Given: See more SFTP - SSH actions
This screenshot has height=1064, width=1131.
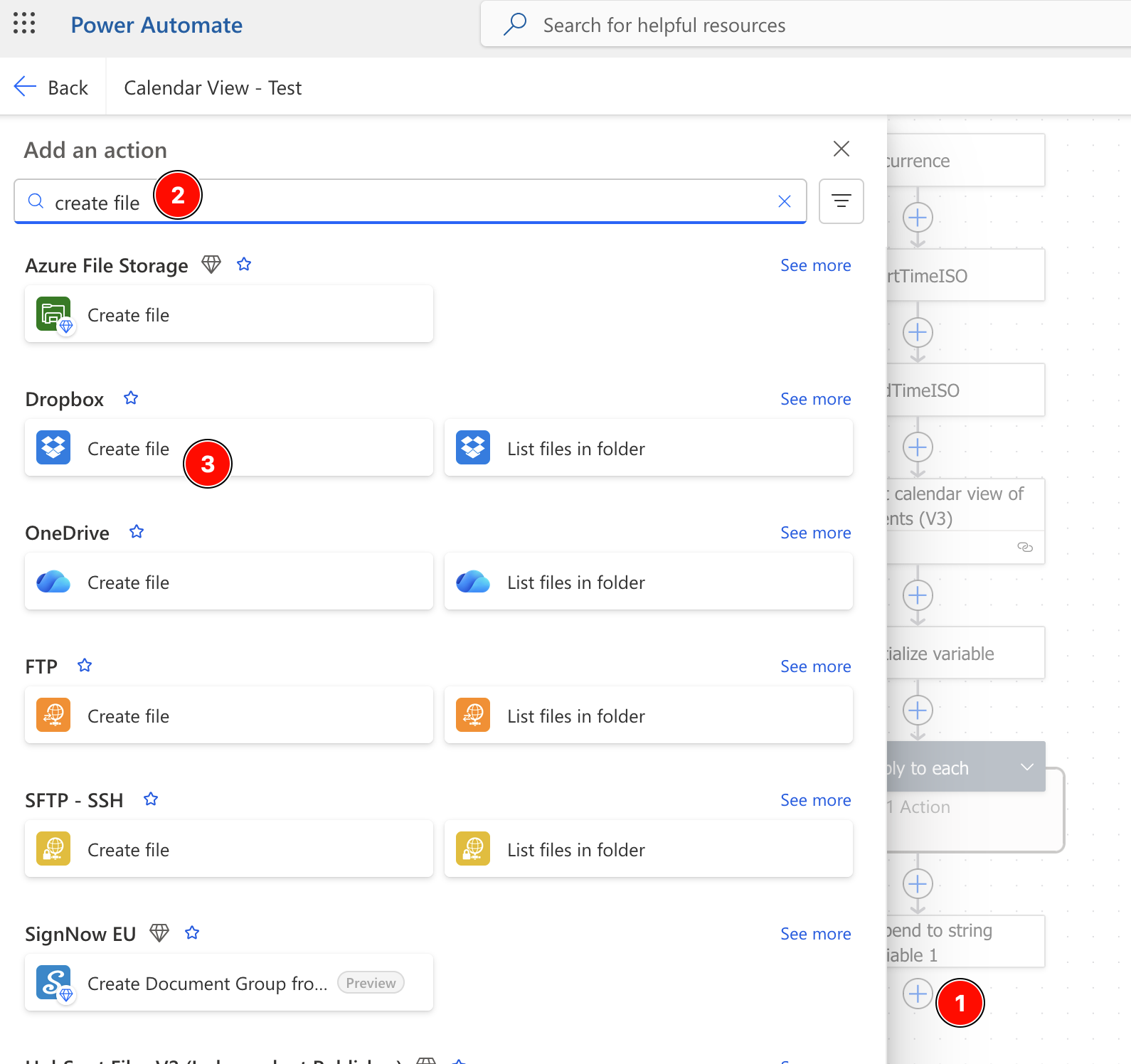Looking at the screenshot, I should coord(816,800).
